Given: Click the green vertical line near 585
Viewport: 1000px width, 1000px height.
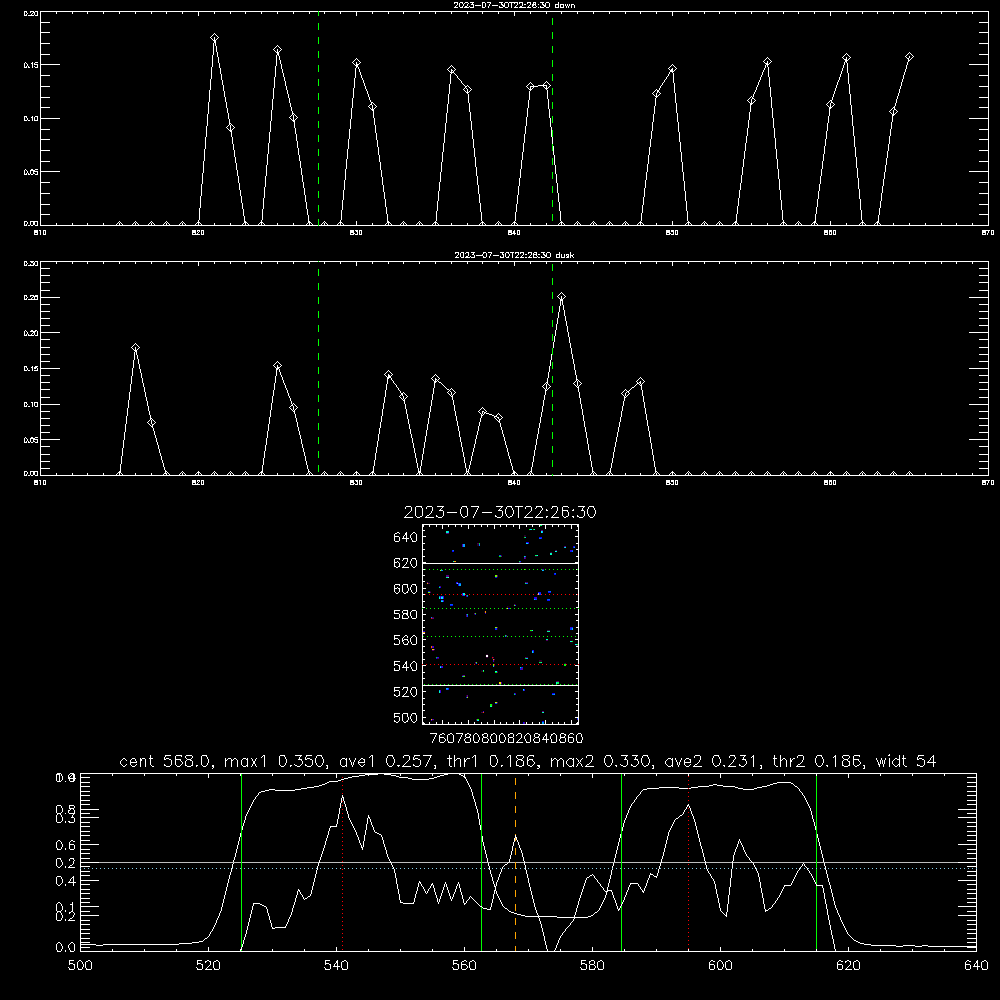Looking at the screenshot, I should point(621,861).
